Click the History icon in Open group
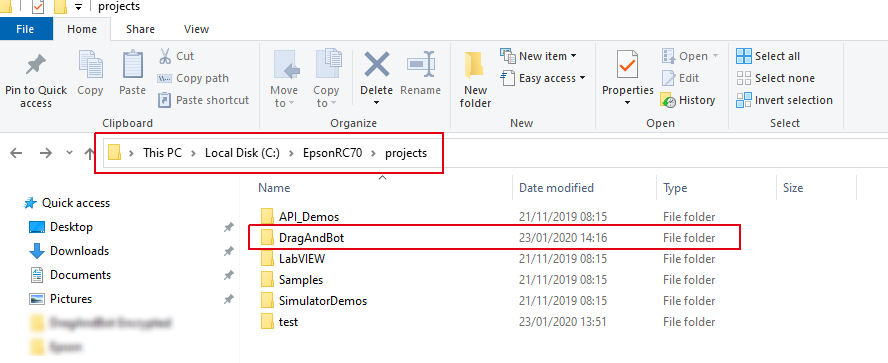888x363 pixels. tap(668, 100)
